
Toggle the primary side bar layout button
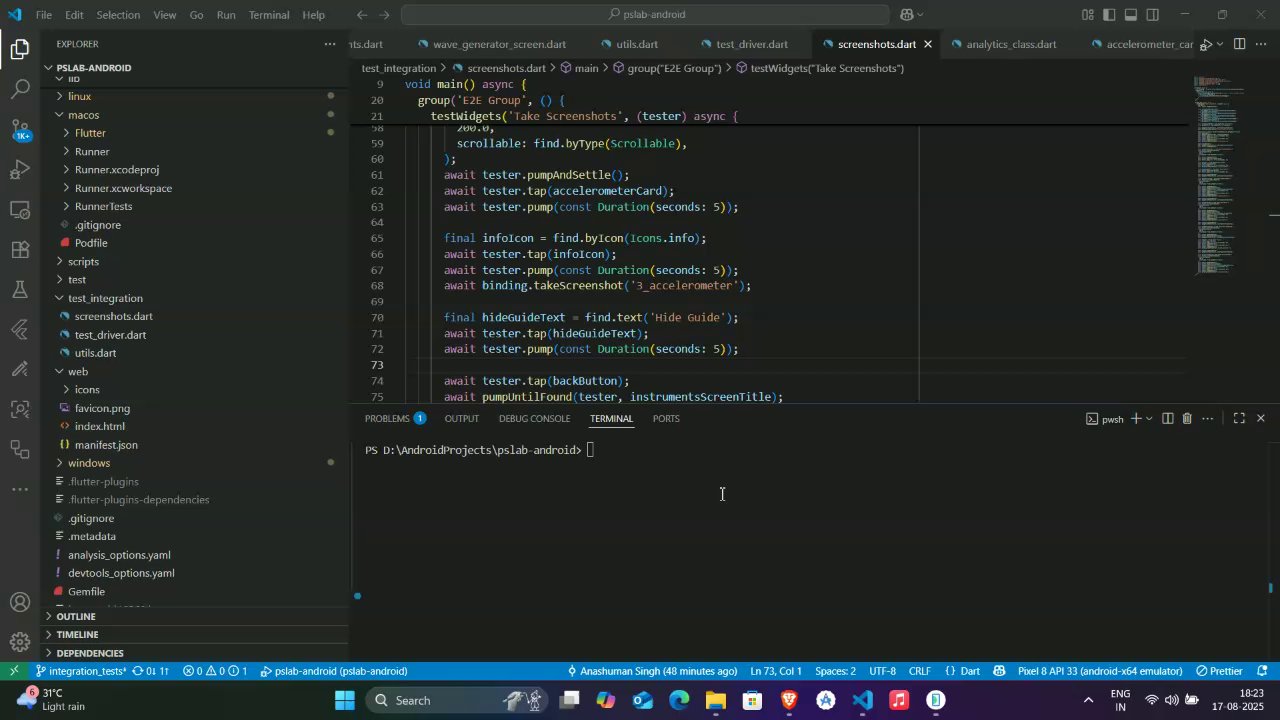pyautogui.click(x=1109, y=15)
